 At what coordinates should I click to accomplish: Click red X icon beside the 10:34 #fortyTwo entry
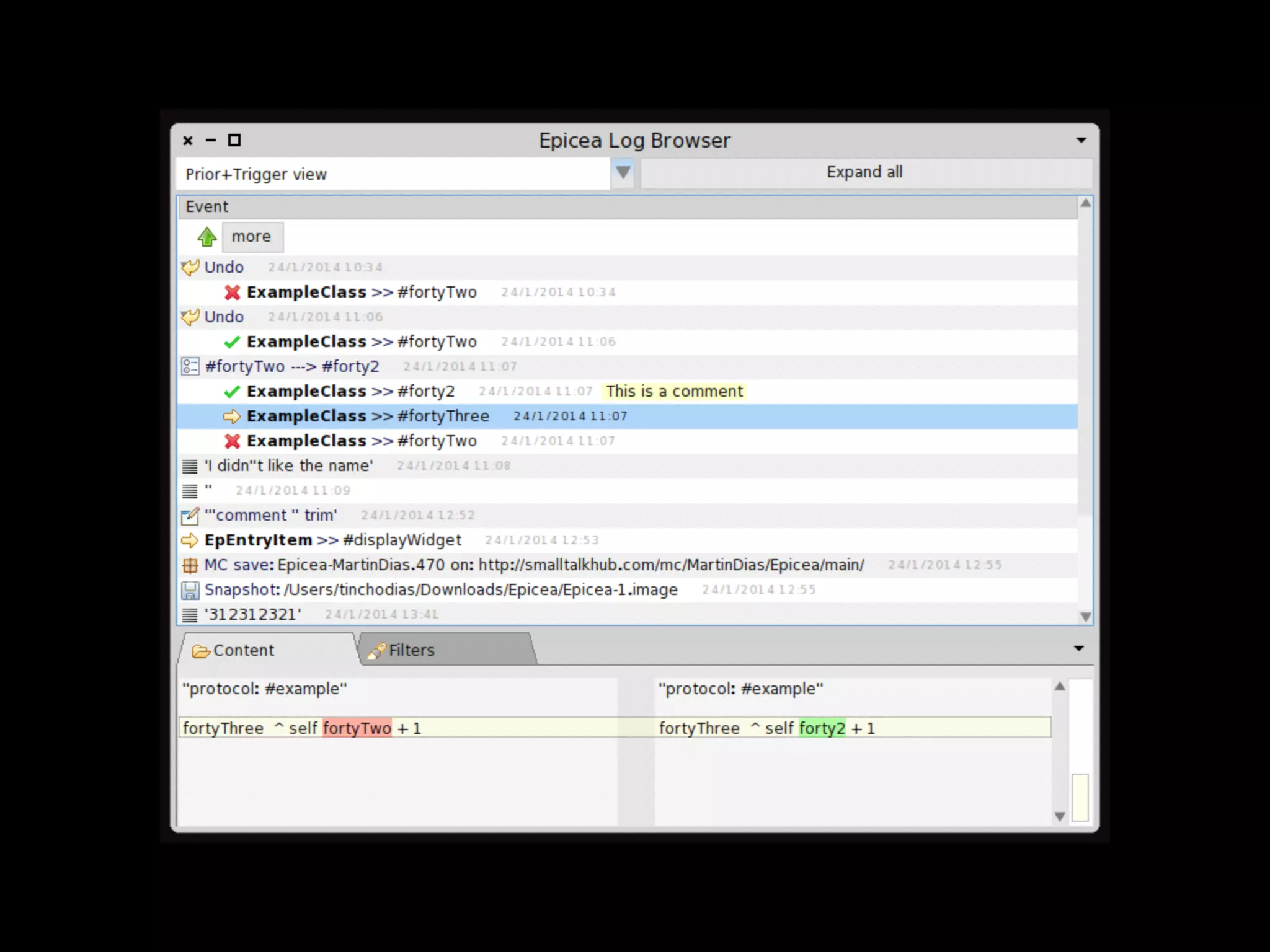point(232,292)
